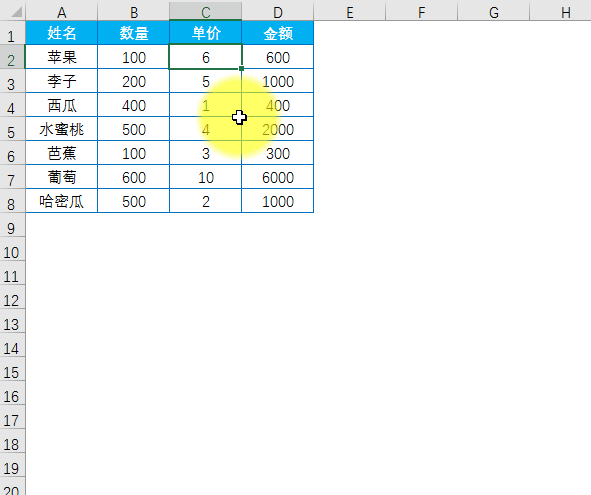Select the 苹果 cell
Screen dimensions: 591x495
click(61, 57)
